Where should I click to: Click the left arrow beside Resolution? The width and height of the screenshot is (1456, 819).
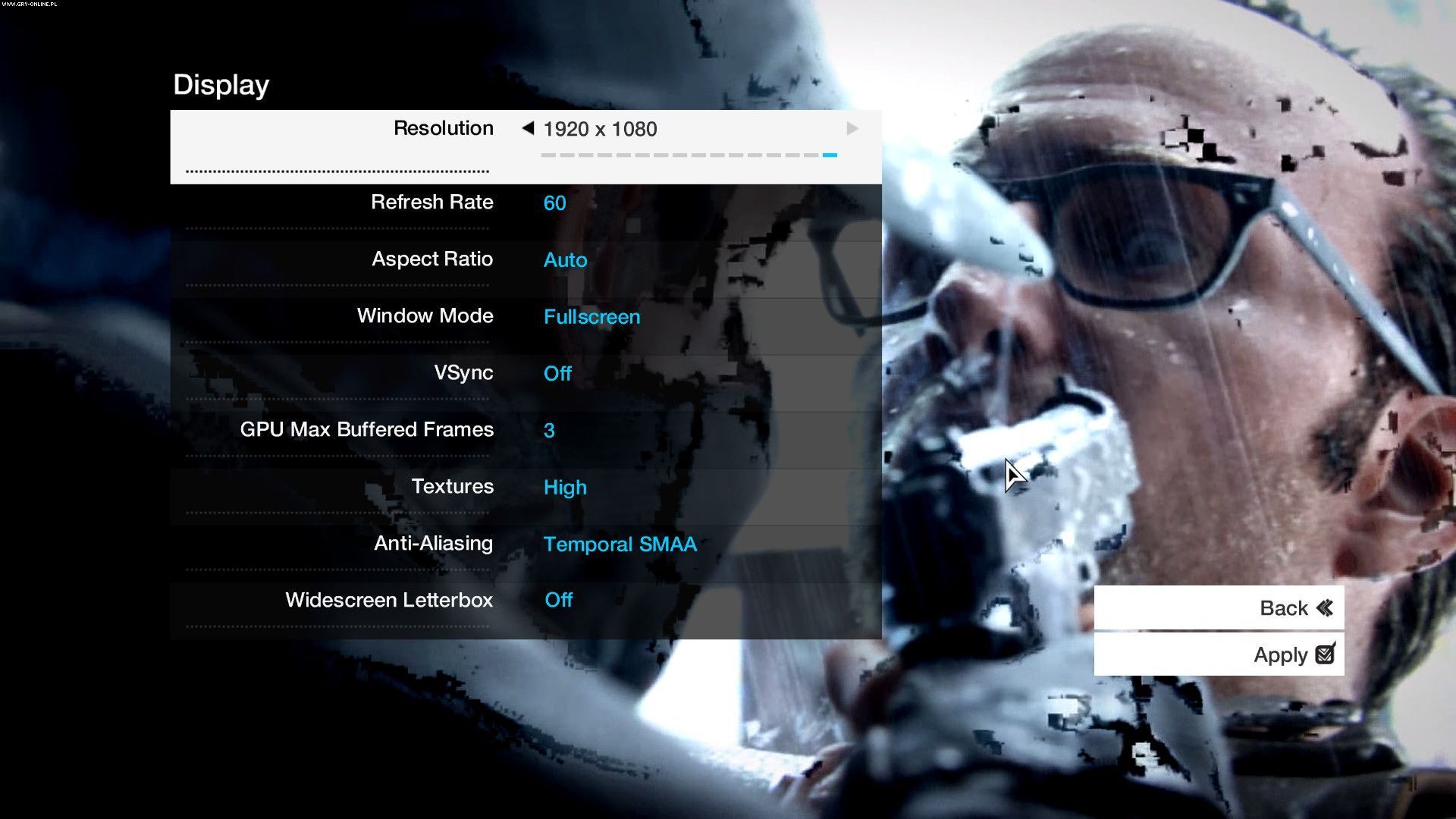(528, 128)
